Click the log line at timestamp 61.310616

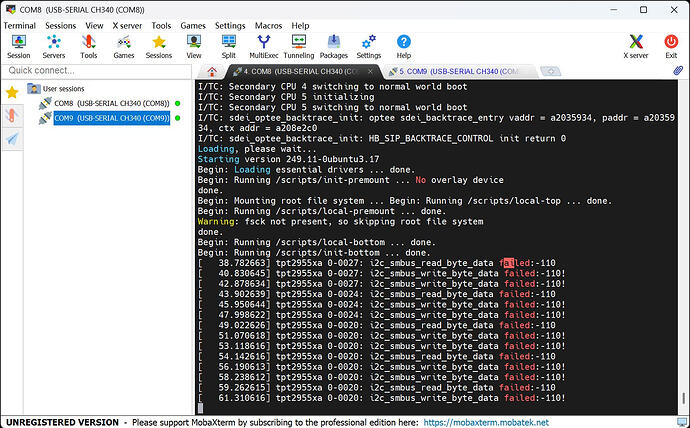tap(382, 398)
